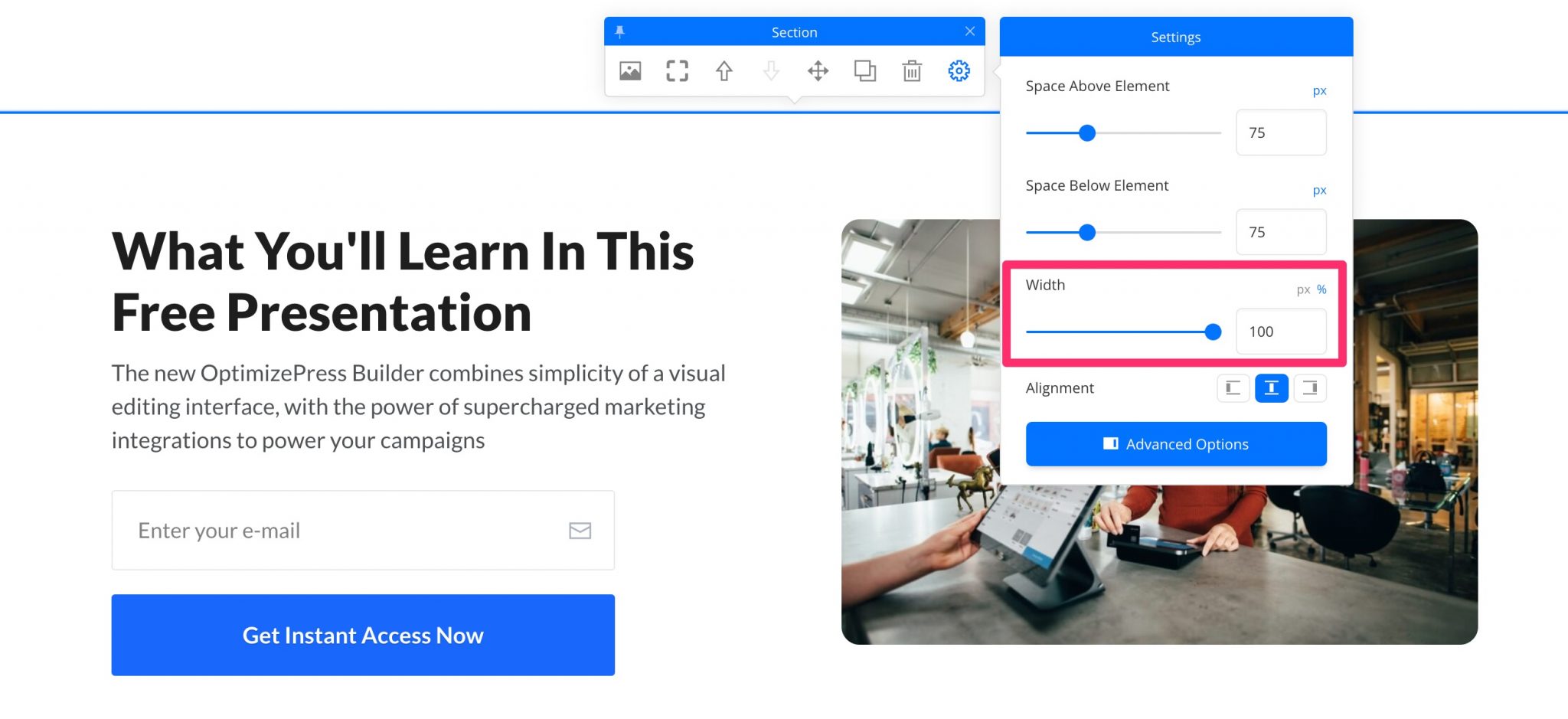Click Get Instant Access Now button
Image resolution: width=1568 pixels, height=719 pixels.
tap(363, 635)
